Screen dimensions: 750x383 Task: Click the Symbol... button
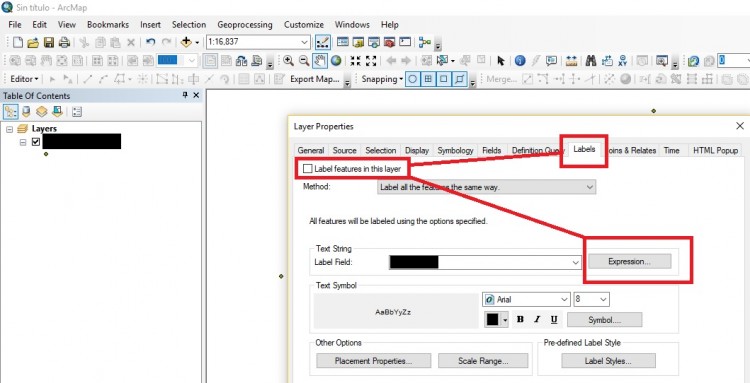coord(605,320)
